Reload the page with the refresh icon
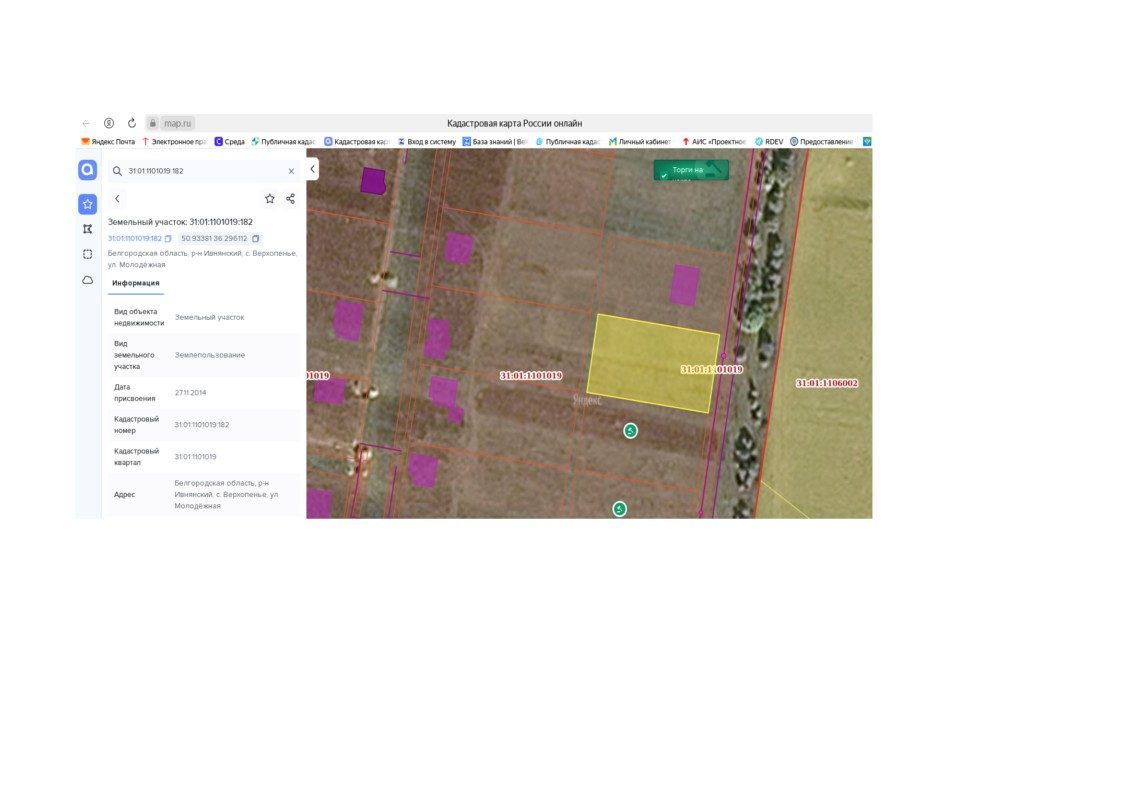This screenshot has width=1123, height=794. point(132,123)
